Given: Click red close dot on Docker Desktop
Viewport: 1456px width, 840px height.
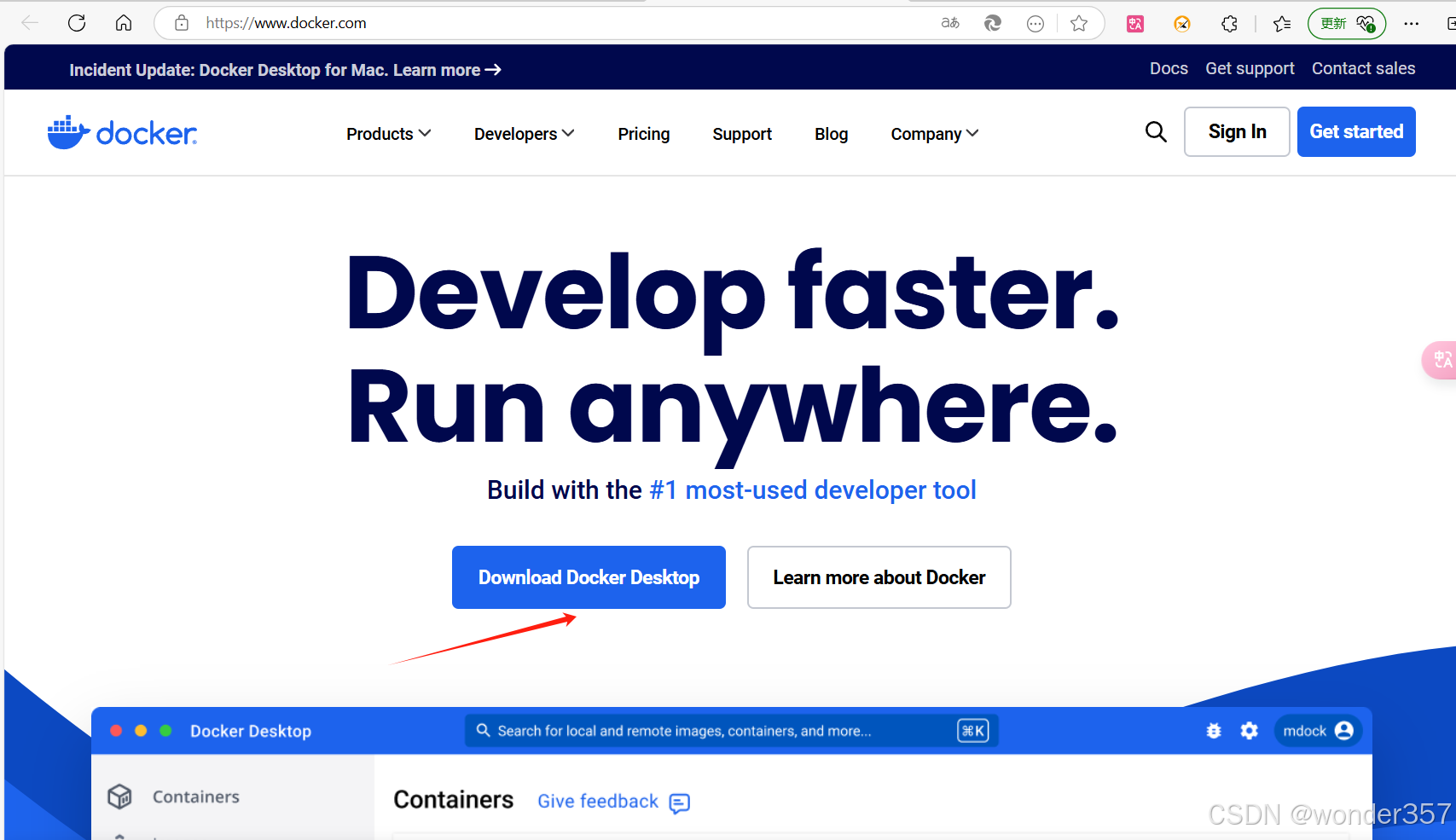Looking at the screenshot, I should pyautogui.click(x=116, y=731).
